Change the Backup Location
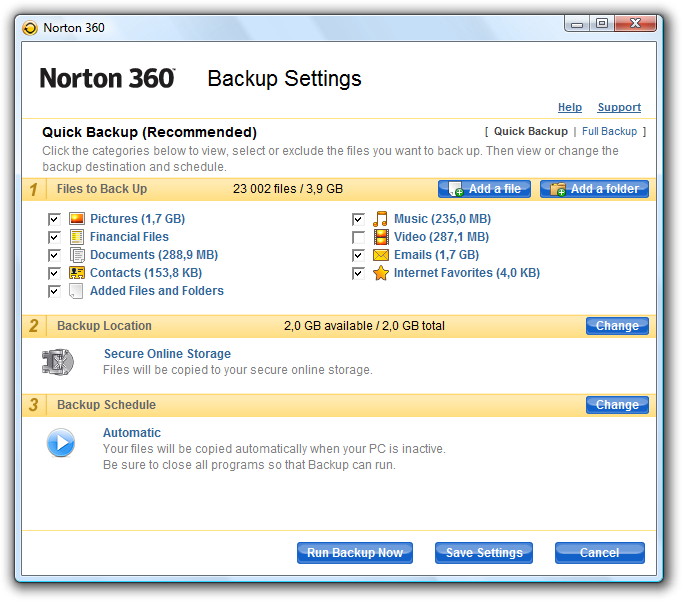 pos(617,326)
